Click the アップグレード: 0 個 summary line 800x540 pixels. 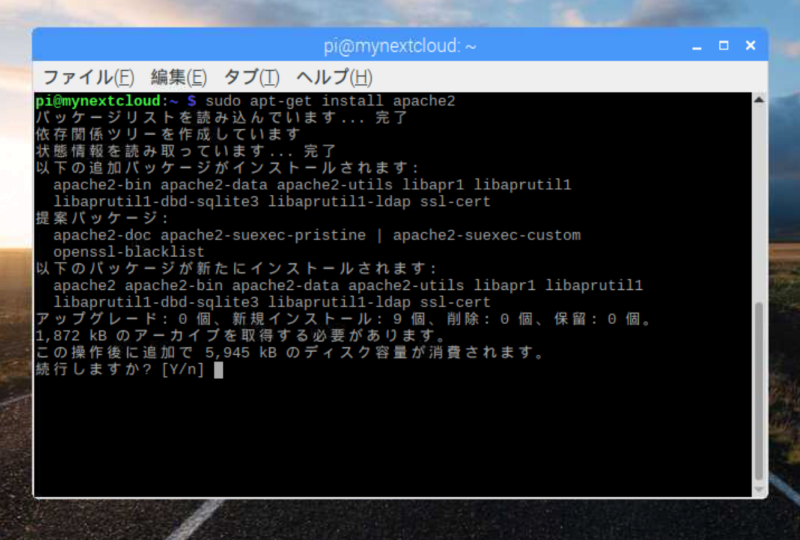(344, 319)
